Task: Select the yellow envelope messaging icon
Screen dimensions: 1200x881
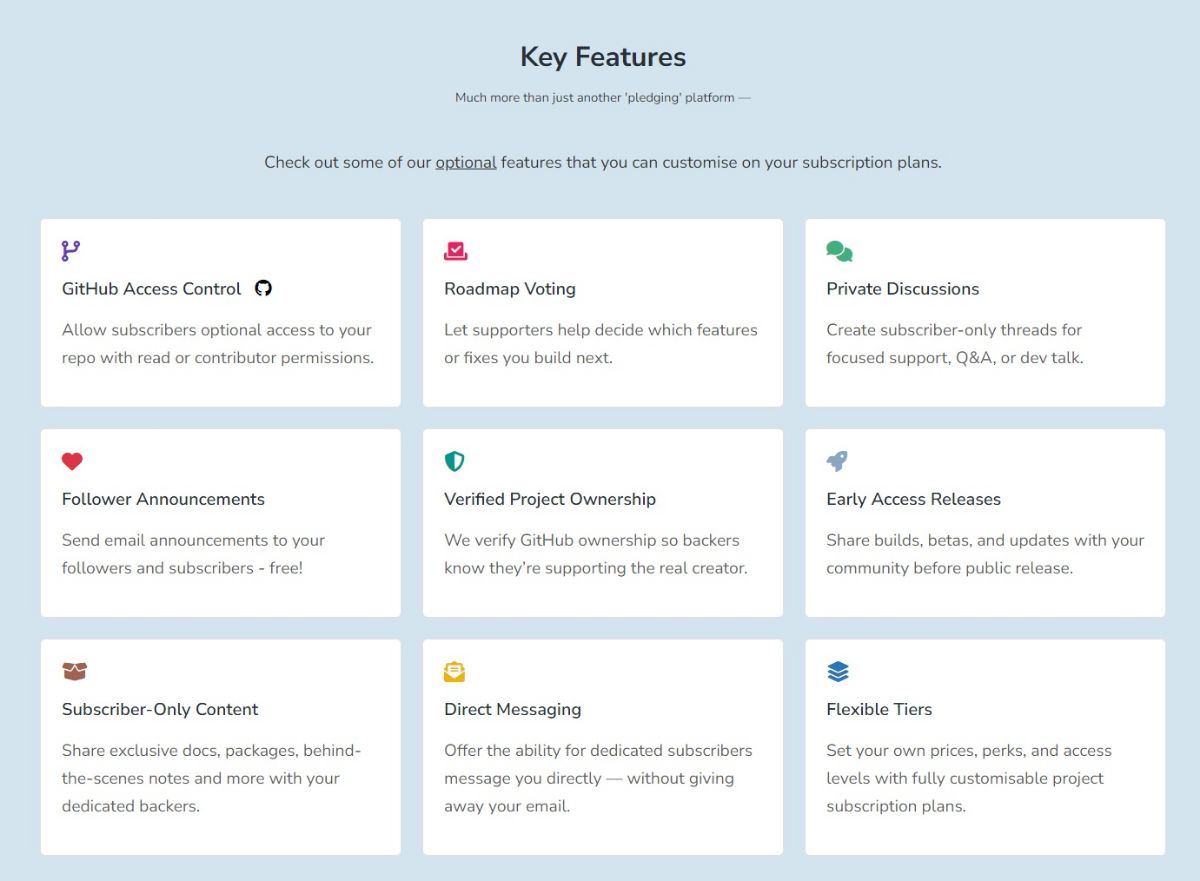Action: (455, 671)
